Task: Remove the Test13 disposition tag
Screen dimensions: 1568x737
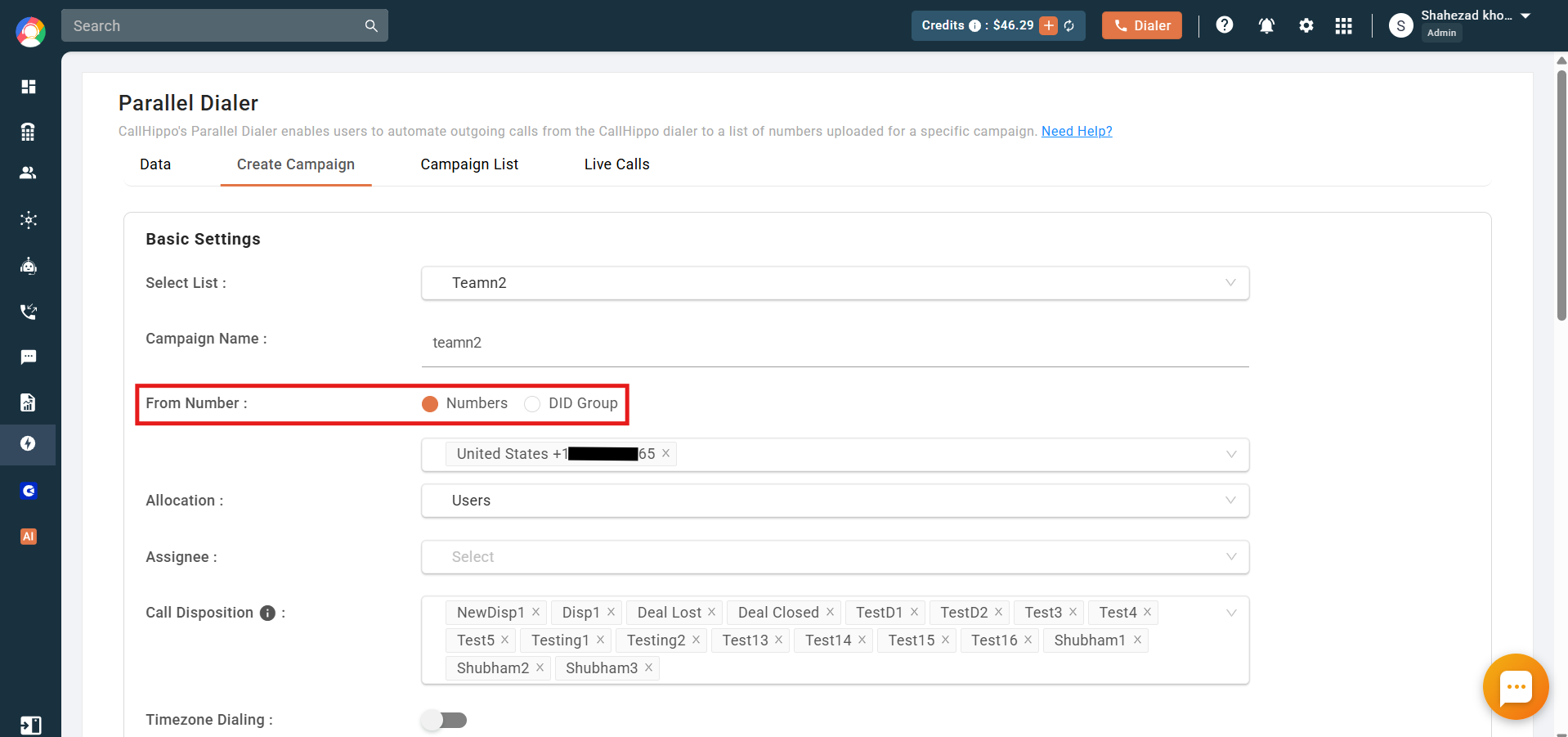Action: [x=778, y=640]
